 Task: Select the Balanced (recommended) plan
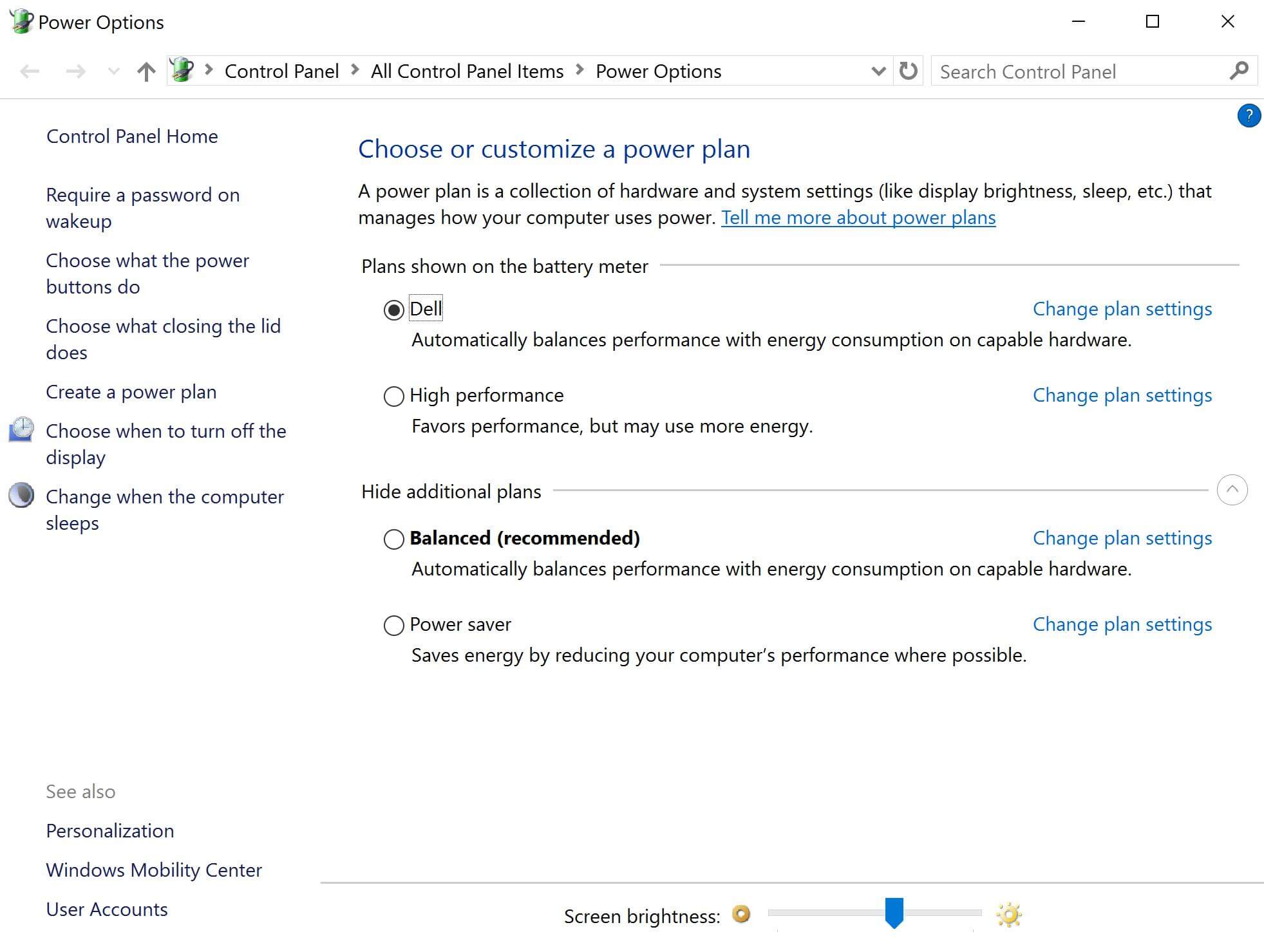coord(393,539)
